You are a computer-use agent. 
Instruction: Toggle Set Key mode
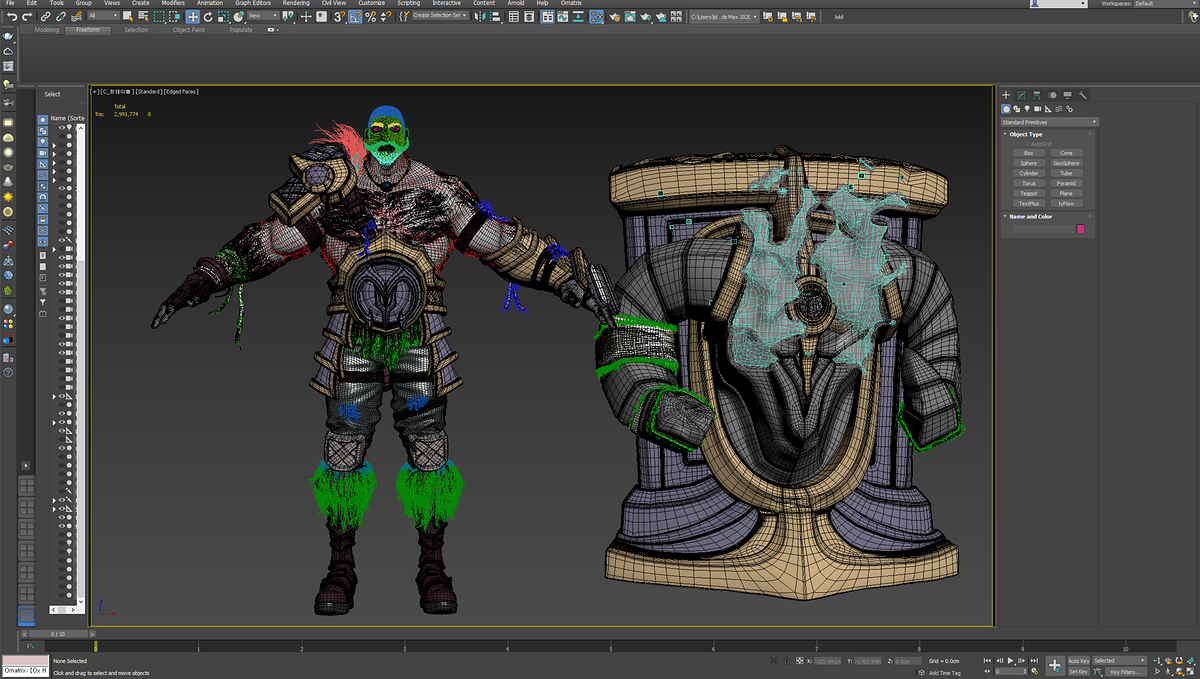[x=1078, y=672]
